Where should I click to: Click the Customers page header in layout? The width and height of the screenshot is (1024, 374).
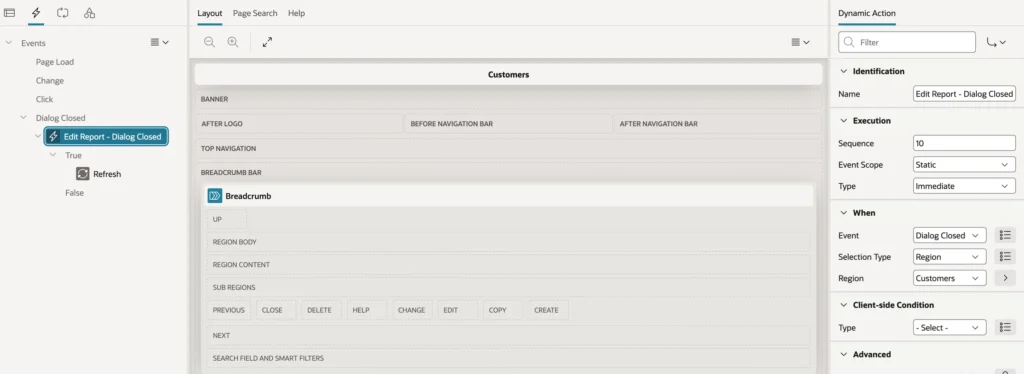click(x=508, y=74)
